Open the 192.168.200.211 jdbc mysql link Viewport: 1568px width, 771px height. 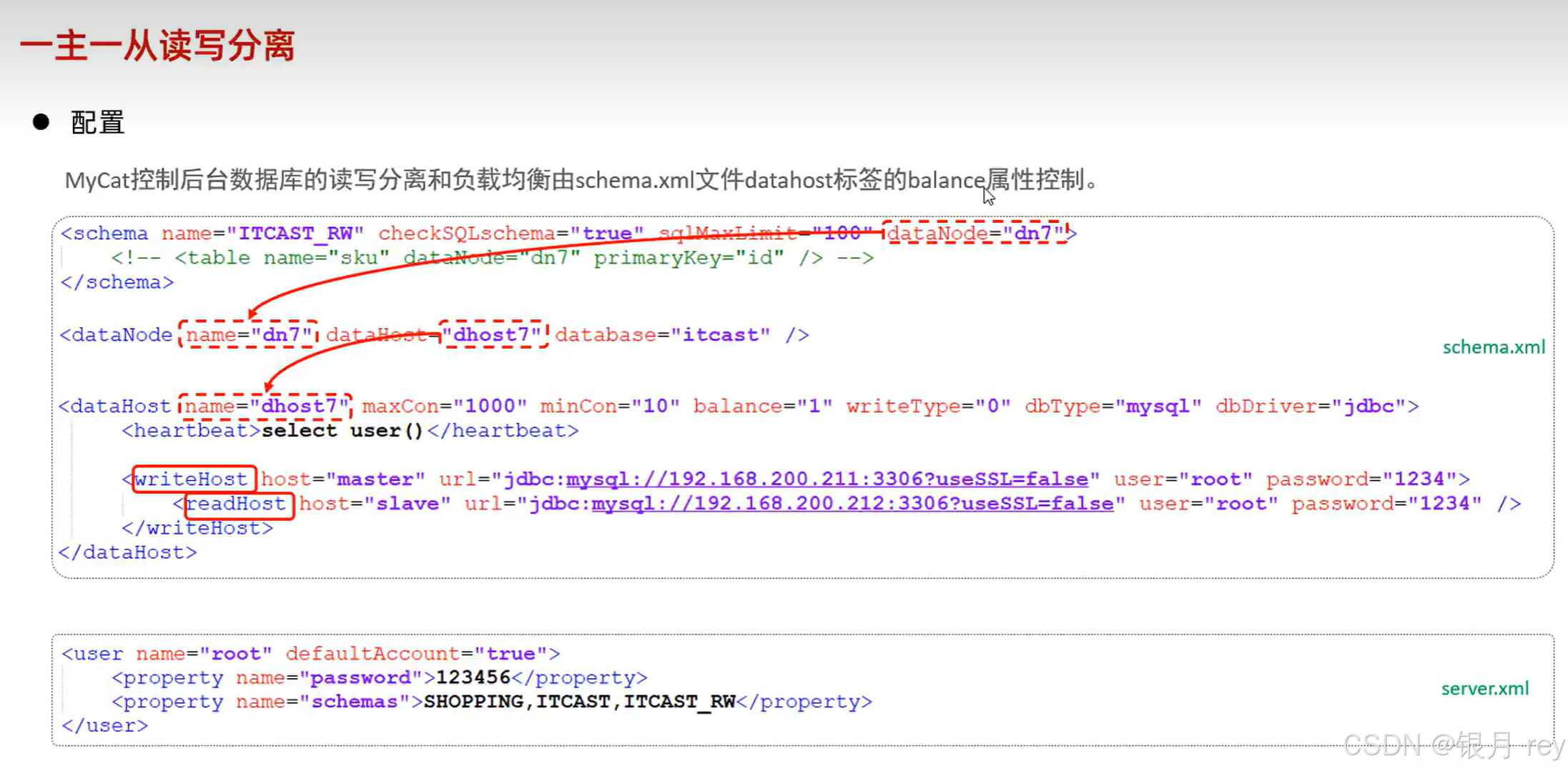pos(827,479)
